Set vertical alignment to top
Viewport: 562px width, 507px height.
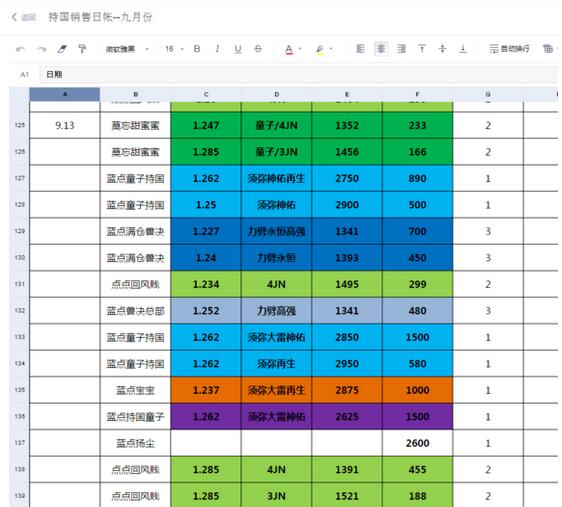[x=422, y=49]
